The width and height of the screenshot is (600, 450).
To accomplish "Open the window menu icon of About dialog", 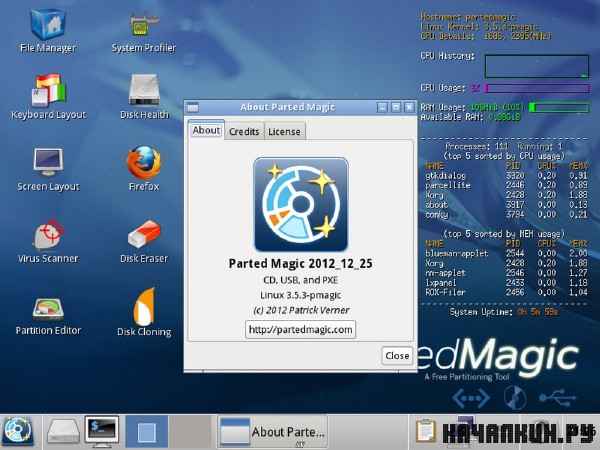I will pos(193,108).
